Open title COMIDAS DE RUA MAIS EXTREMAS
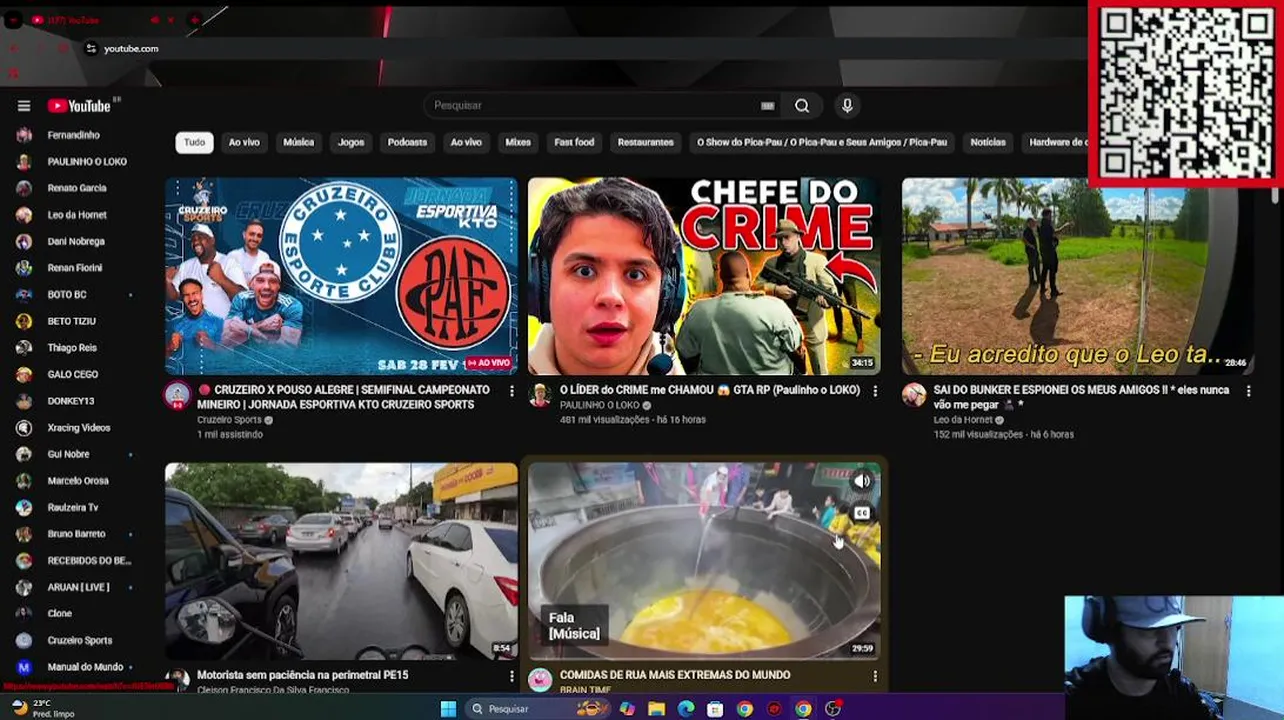1284x720 pixels. [x=675, y=675]
